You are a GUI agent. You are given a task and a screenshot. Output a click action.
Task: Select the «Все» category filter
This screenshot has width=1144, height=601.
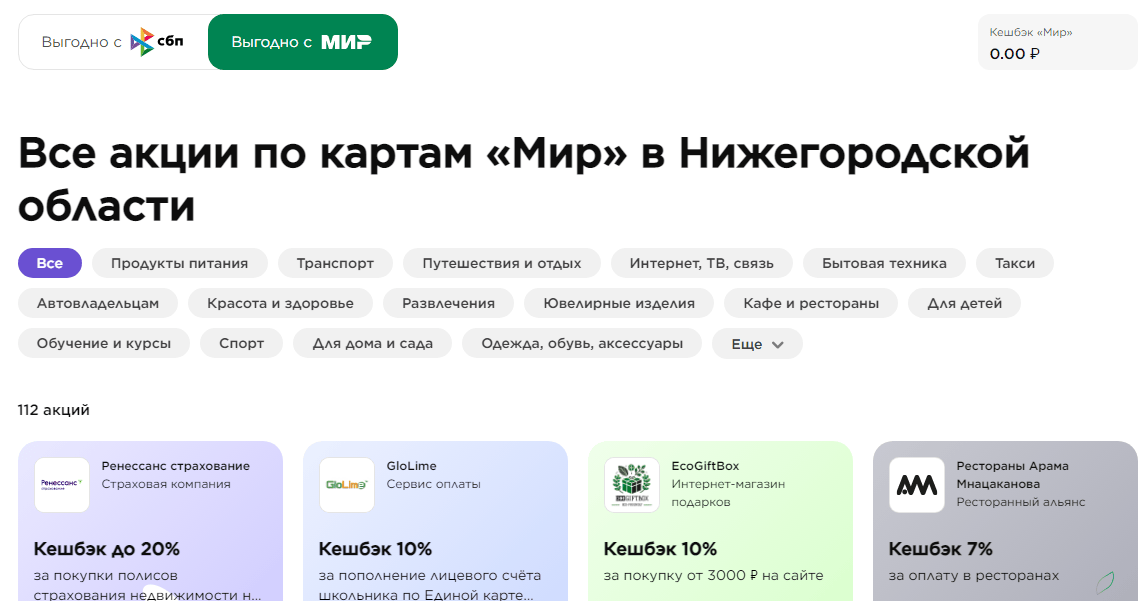[x=50, y=263]
